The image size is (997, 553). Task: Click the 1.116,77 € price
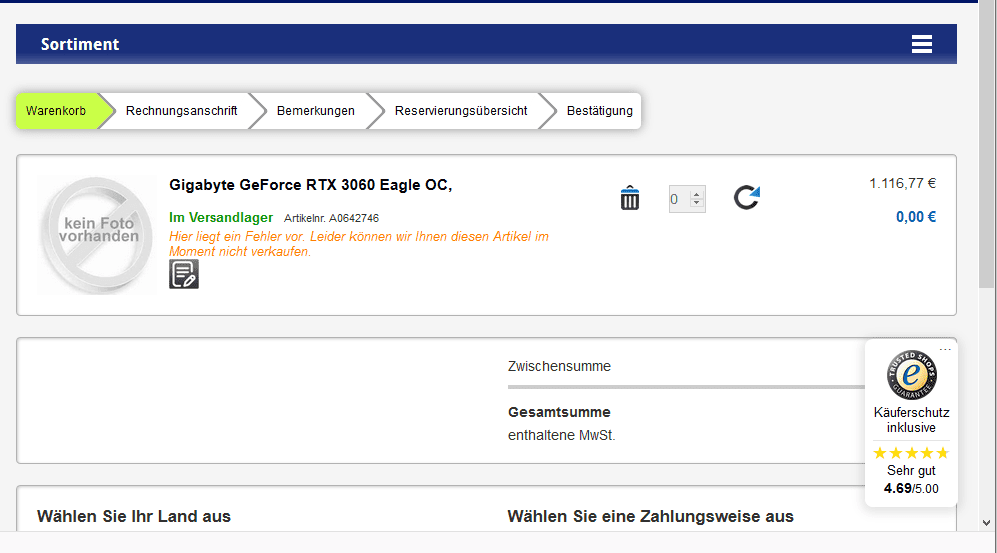(x=902, y=183)
